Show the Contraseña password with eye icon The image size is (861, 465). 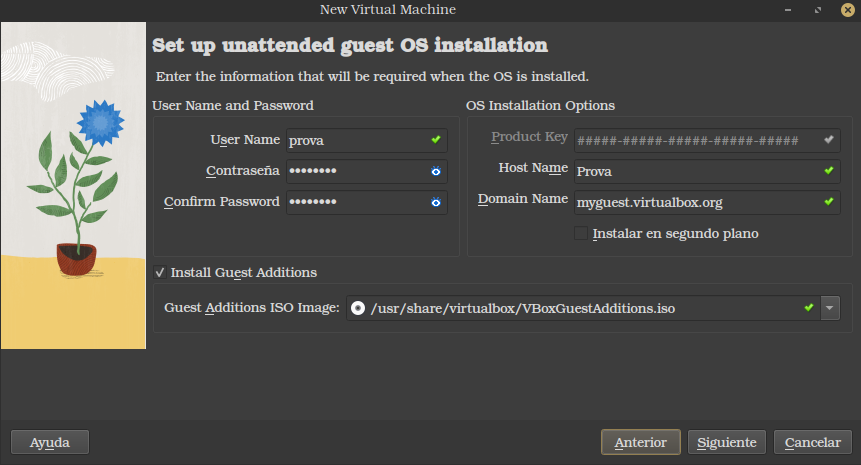coord(436,172)
